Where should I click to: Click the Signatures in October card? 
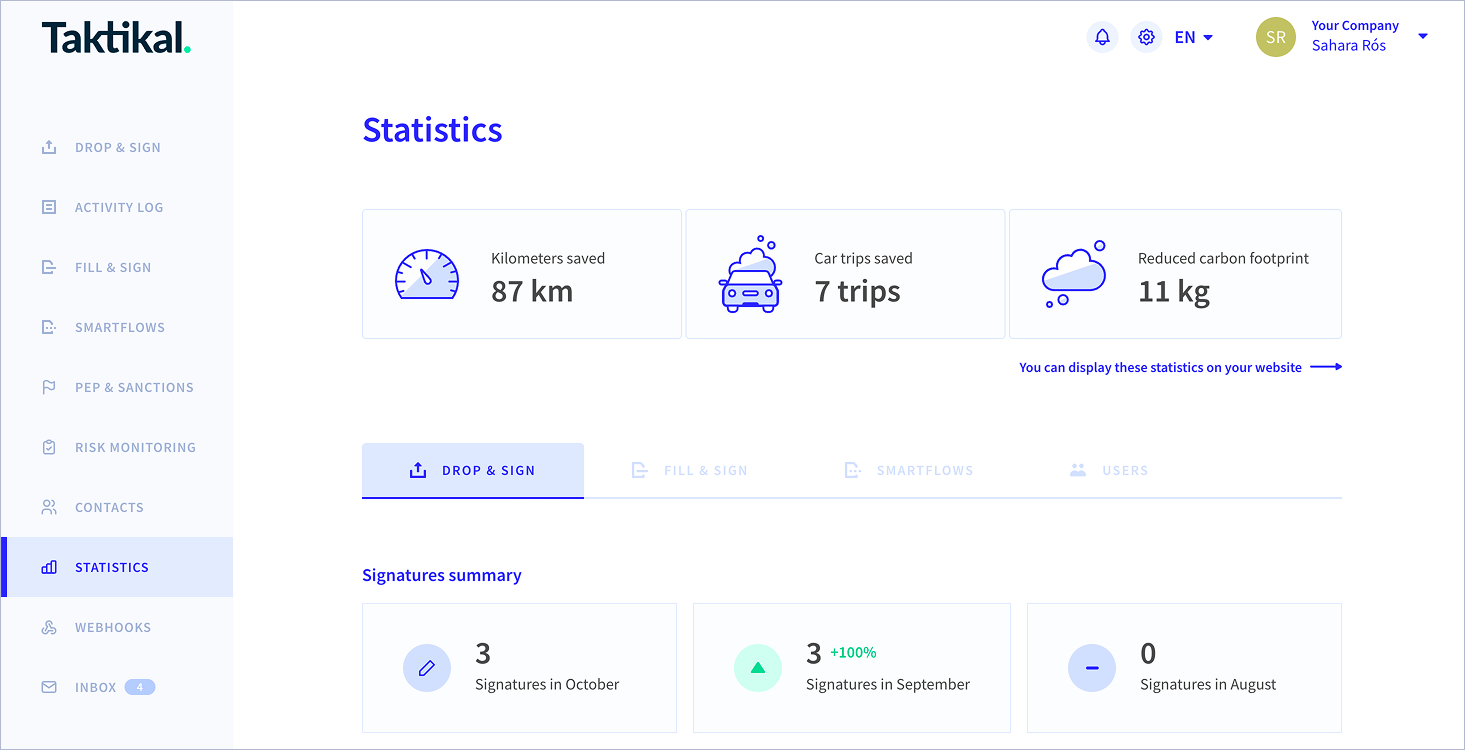coord(519,668)
